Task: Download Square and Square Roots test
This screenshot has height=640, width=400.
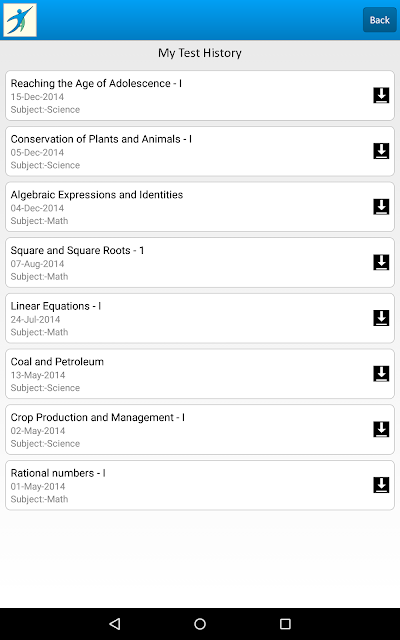Action: 381,262
